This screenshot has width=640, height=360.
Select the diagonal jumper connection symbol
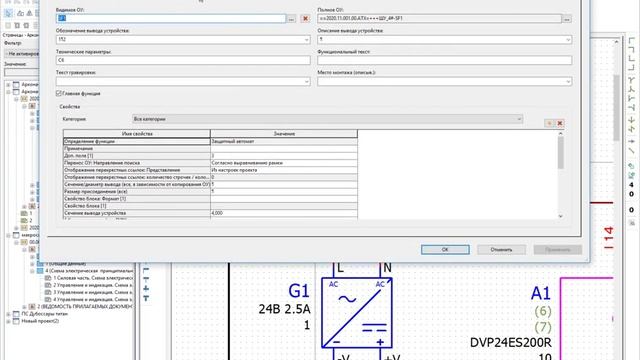(x=631, y=129)
